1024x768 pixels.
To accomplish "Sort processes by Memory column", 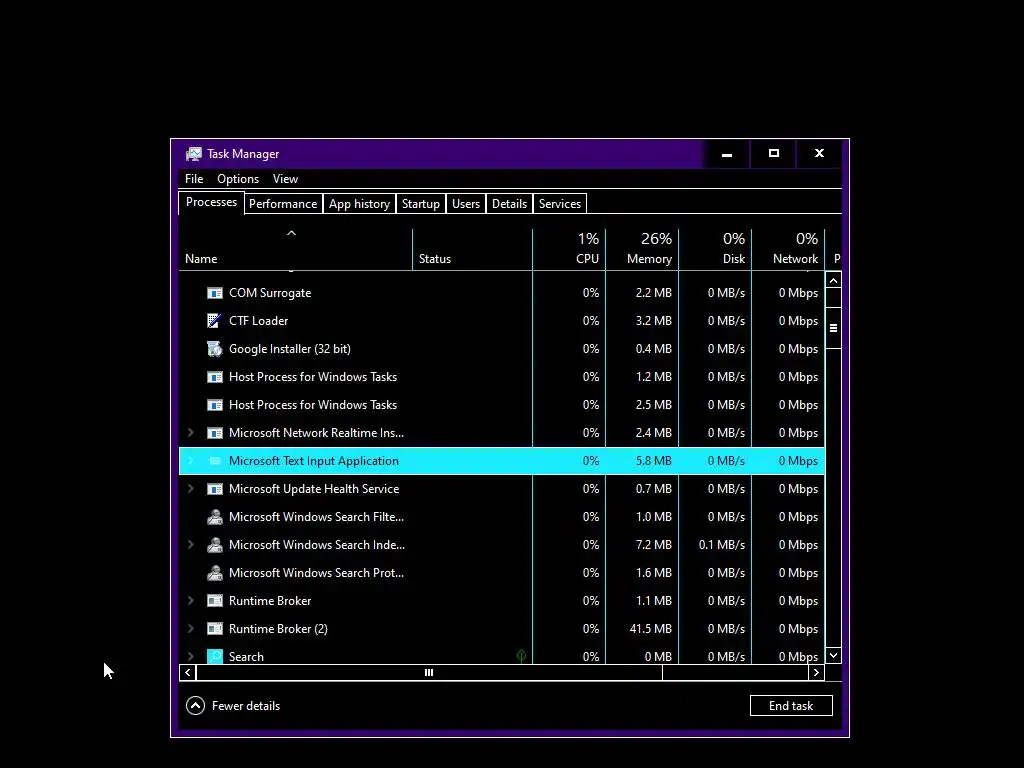I will (x=642, y=249).
